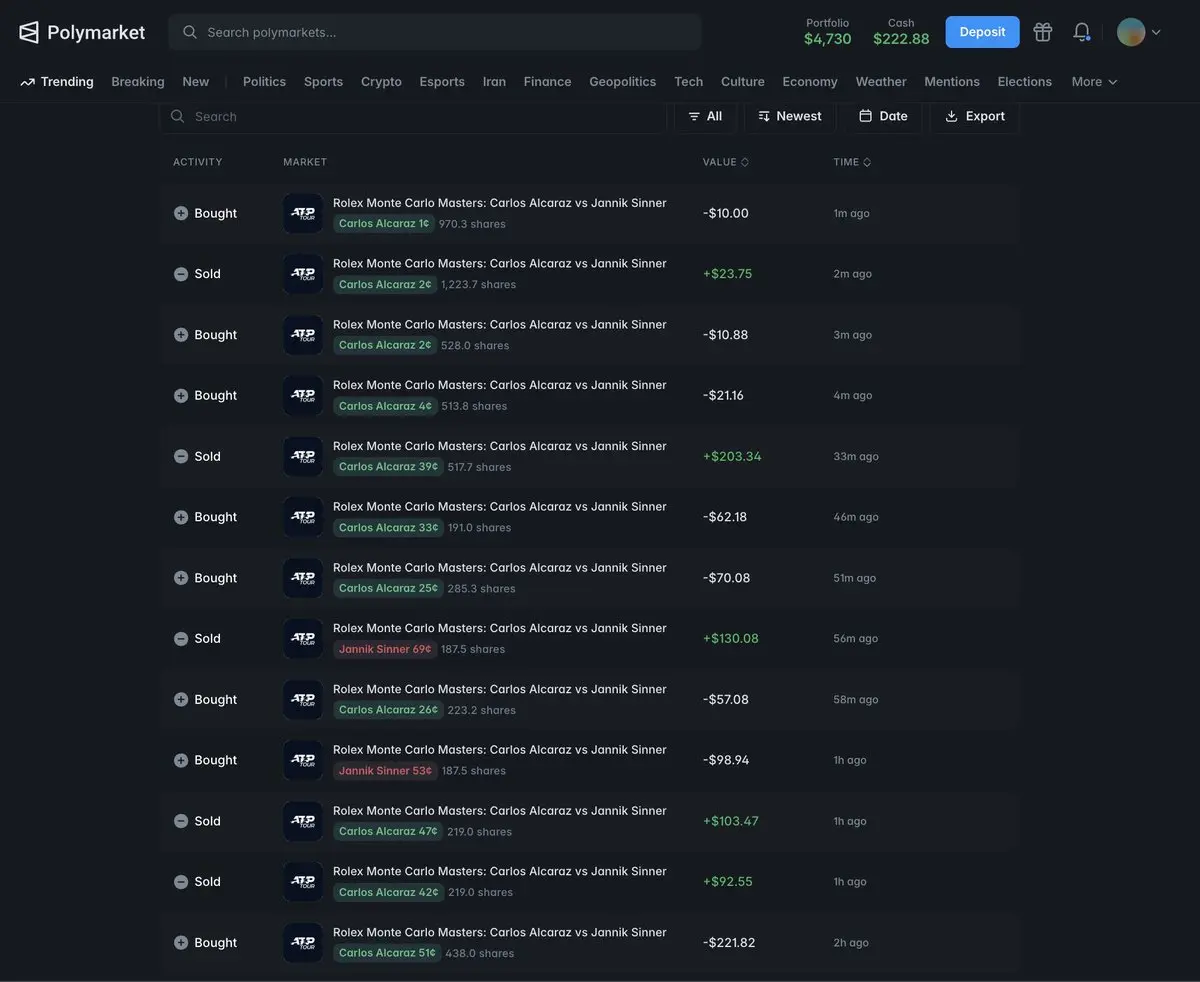This screenshot has height=982, width=1200.
Task: Open the Finance category
Action: click(548, 82)
